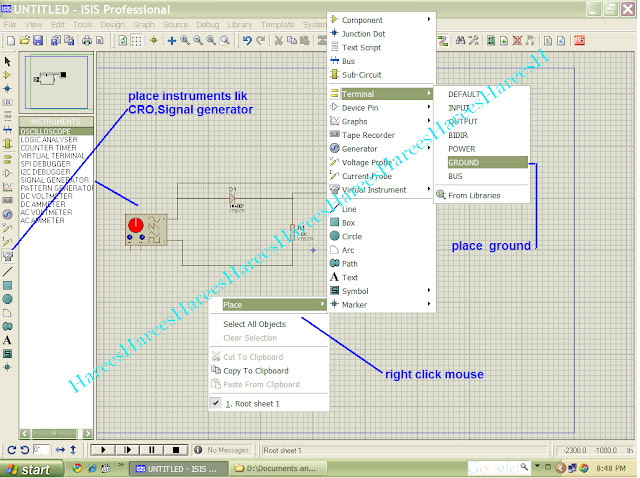Click the Zoom Out toolbar icon
Screen dimensions: 640x478
pos(198,40)
